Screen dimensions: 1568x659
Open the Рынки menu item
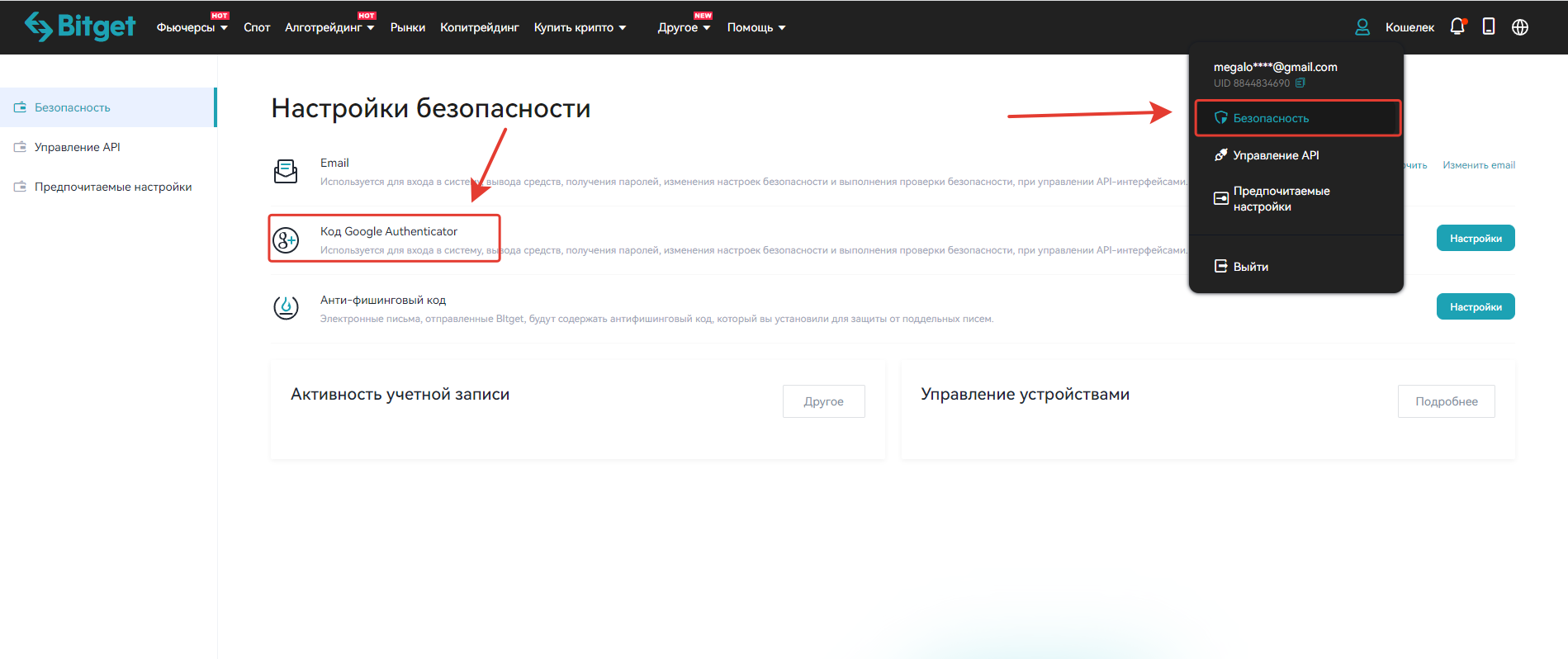tap(408, 27)
